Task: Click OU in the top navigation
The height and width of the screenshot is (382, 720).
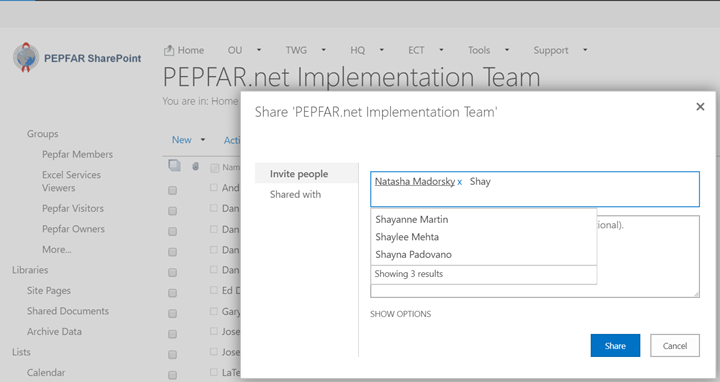Action: click(235, 50)
